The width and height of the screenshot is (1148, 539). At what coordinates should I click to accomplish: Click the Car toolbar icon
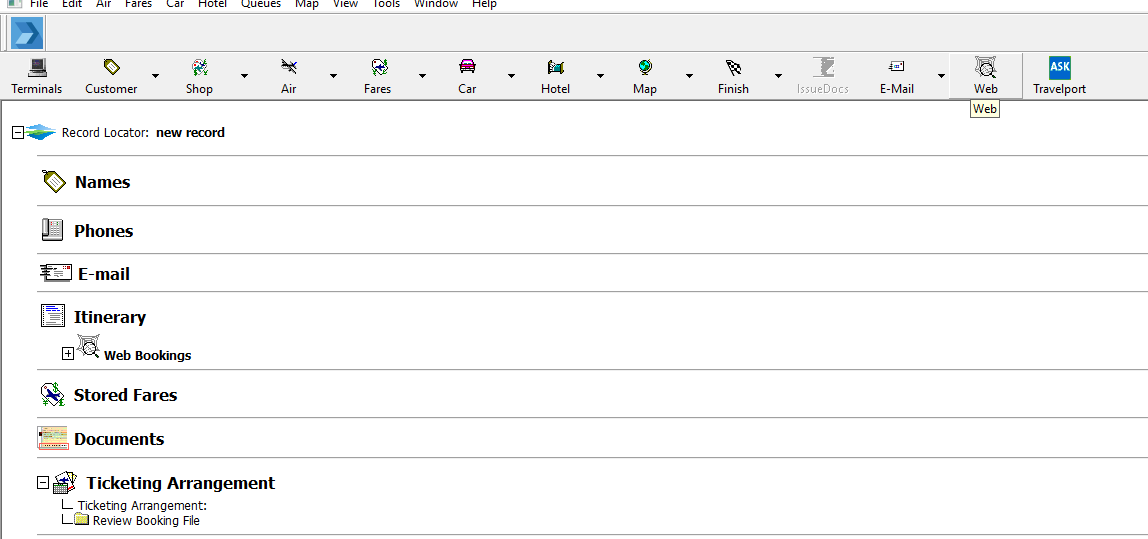[x=467, y=67]
